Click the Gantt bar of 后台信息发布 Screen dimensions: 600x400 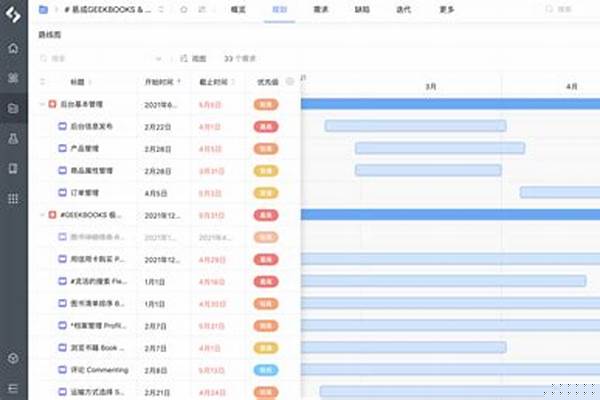[x=416, y=126]
